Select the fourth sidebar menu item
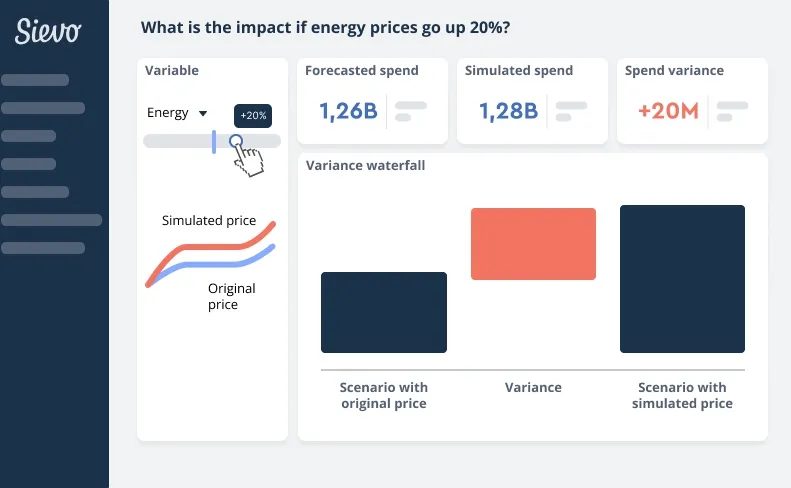This screenshot has height=488, width=791. [29, 164]
